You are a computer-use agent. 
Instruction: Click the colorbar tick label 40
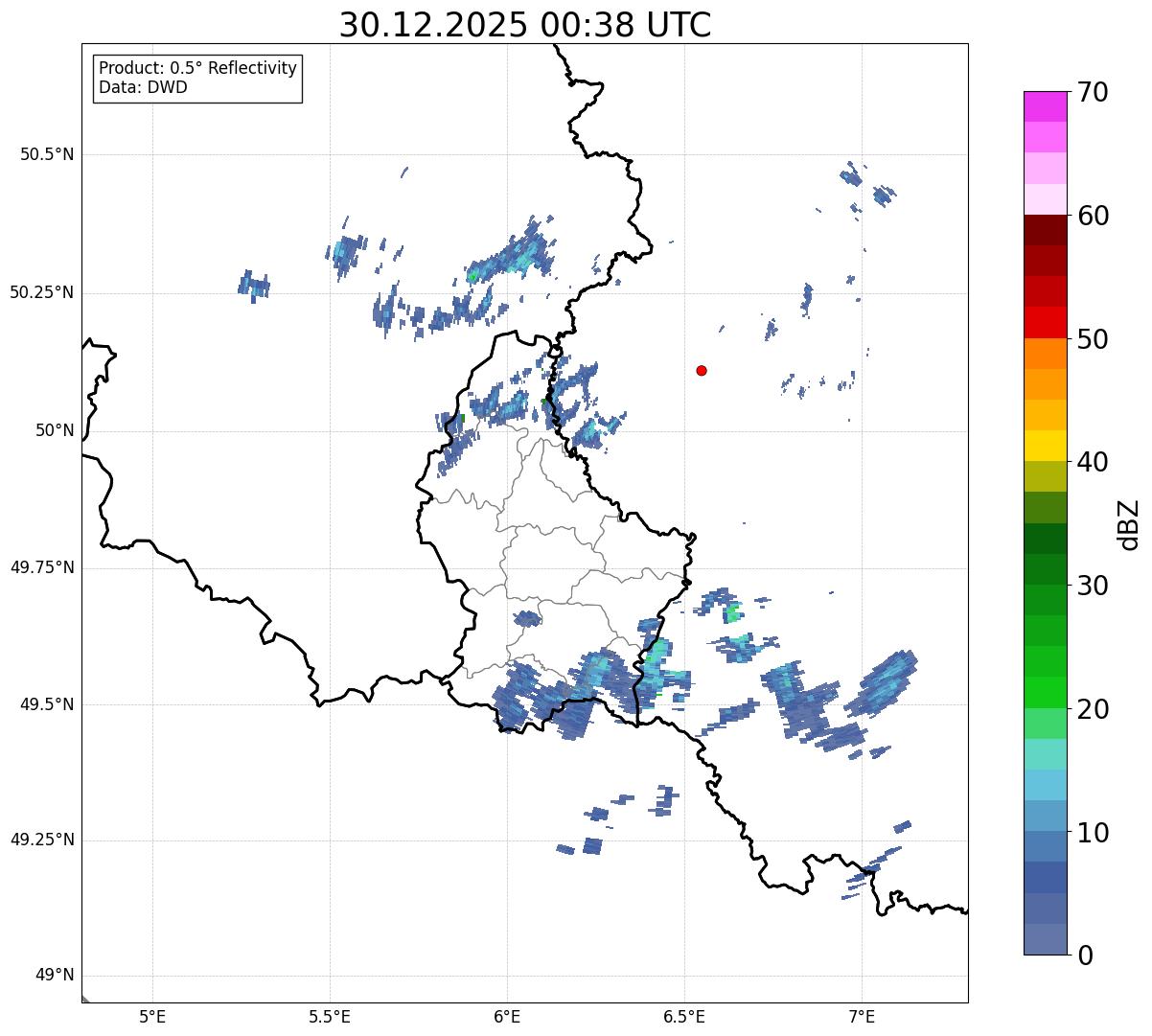pyautogui.click(x=1093, y=462)
